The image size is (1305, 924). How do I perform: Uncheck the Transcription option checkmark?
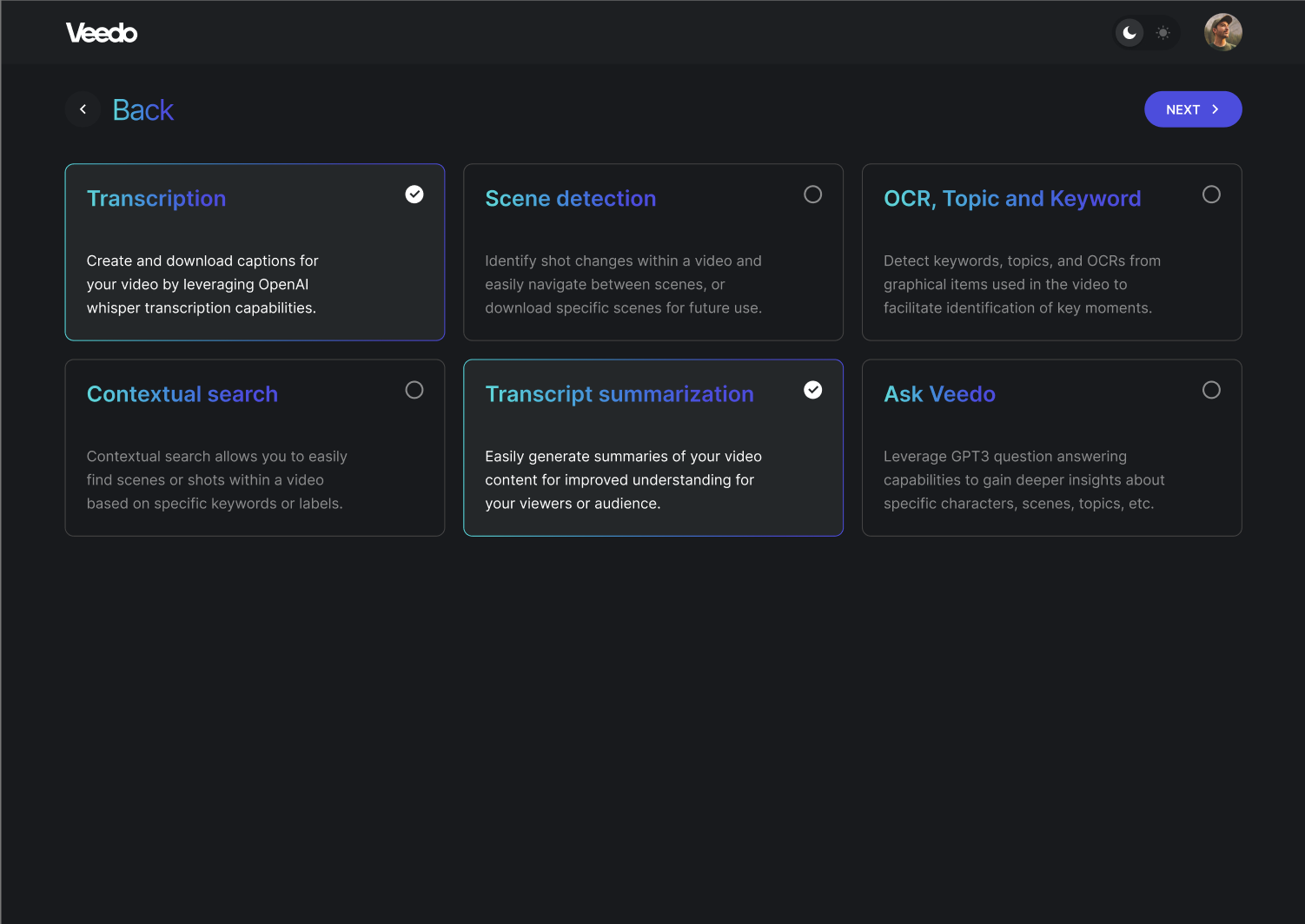[x=414, y=195]
